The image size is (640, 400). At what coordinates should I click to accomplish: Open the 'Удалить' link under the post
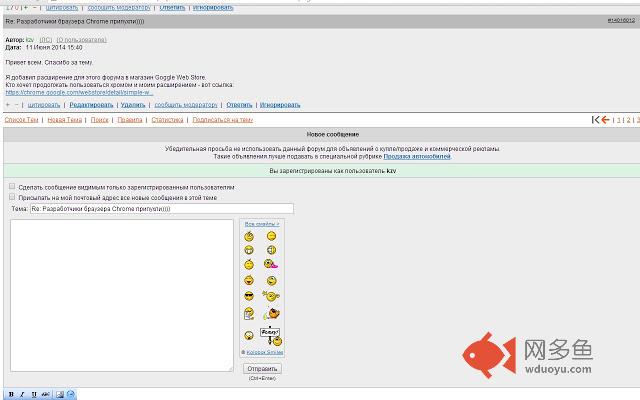click(x=133, y=105)
